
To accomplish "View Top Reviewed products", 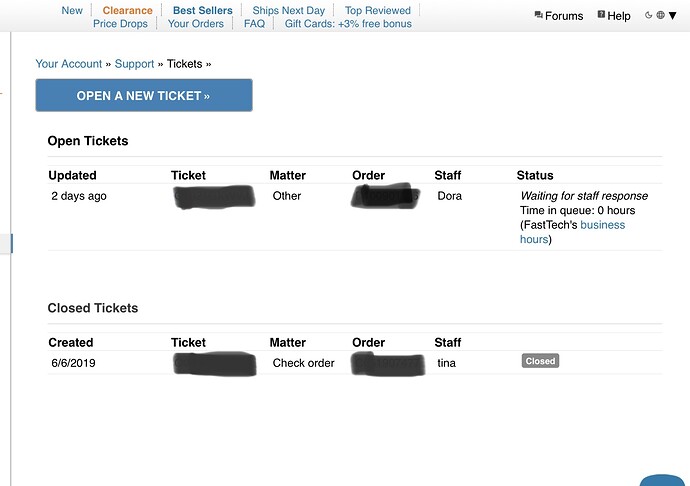I will (378, 10).
